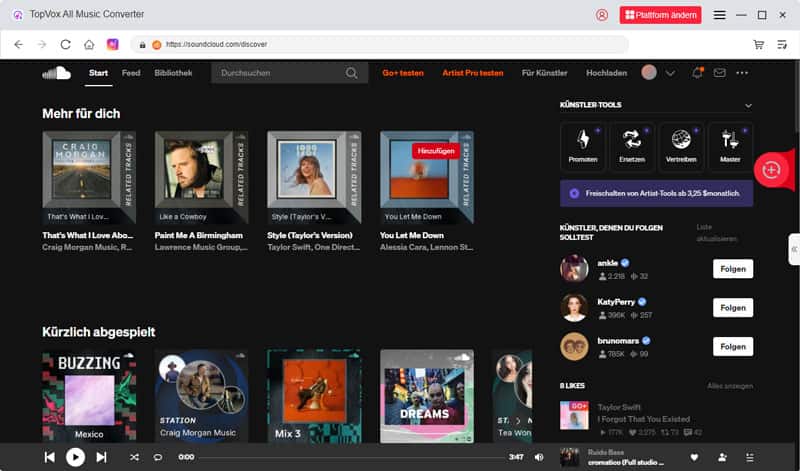This screenshot has height=471, width=800.
Task: Open the I Forgot That You Existed track
Action: click(643, 419)
